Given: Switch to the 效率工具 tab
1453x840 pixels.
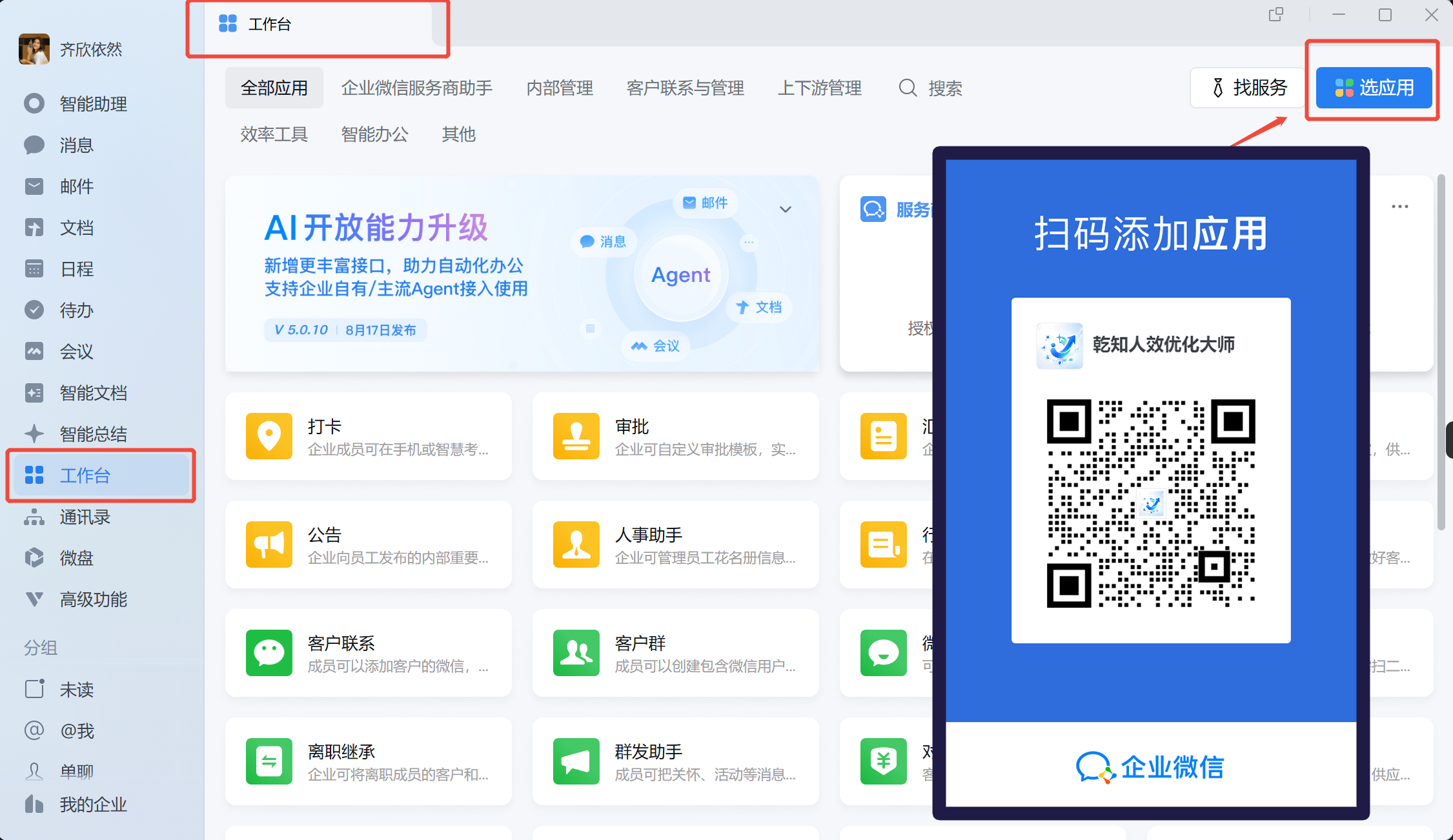Looking at the screenshot, I should coord(274,134).
